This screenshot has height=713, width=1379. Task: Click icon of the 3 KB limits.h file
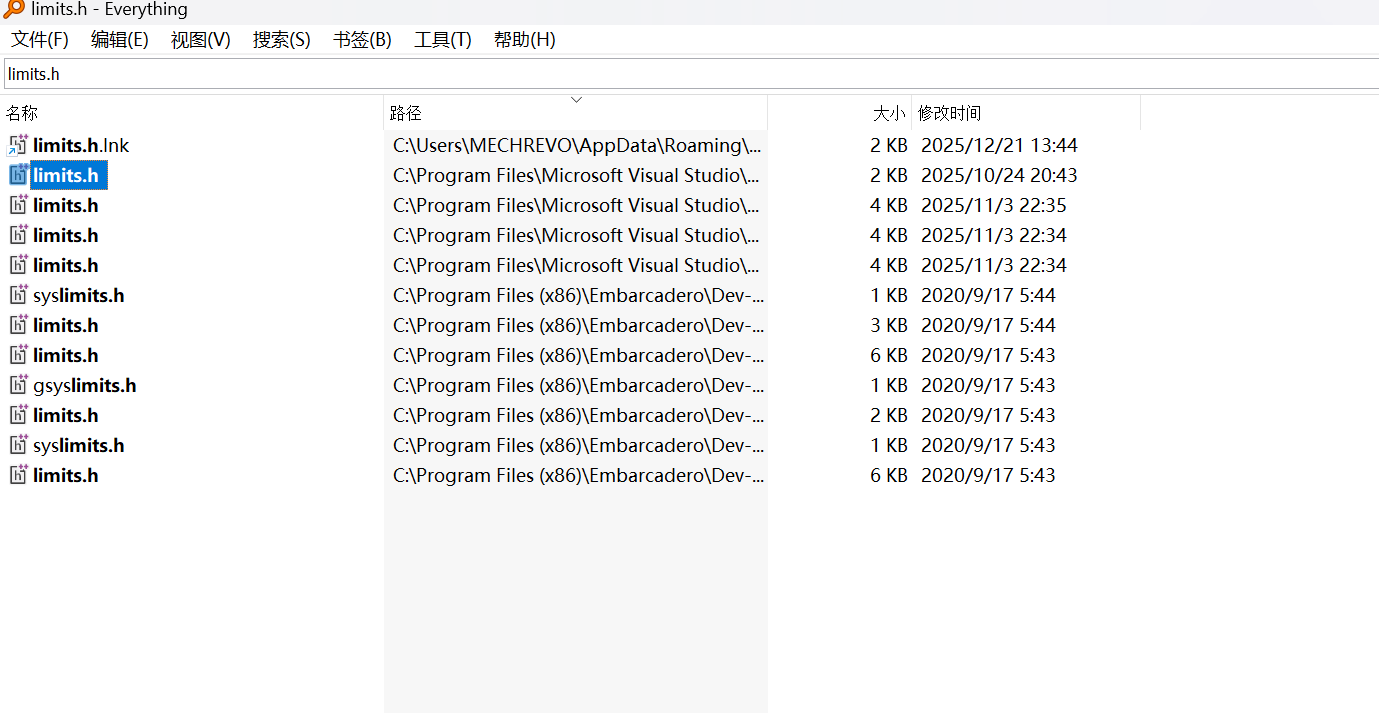(18, 325)
